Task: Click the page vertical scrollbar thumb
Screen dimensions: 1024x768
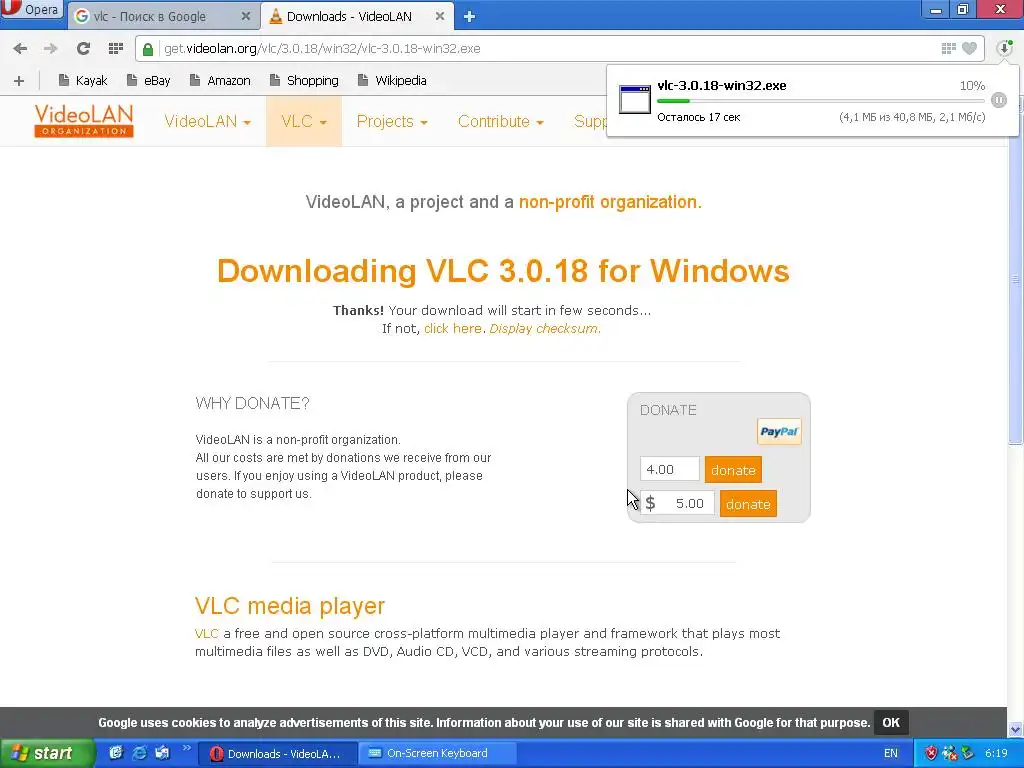Action: 1016,281
